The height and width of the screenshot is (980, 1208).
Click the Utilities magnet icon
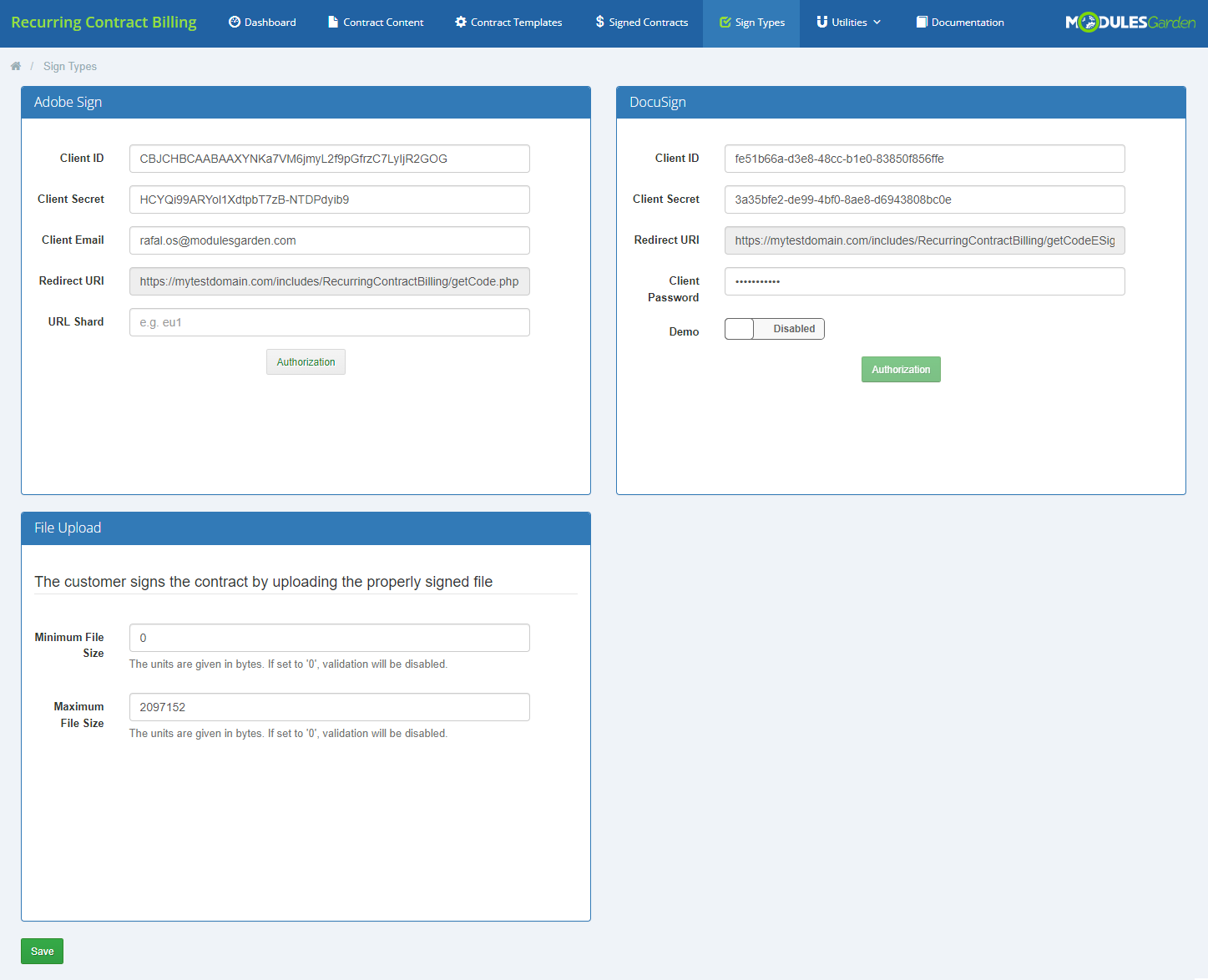[x=822, y=22]
